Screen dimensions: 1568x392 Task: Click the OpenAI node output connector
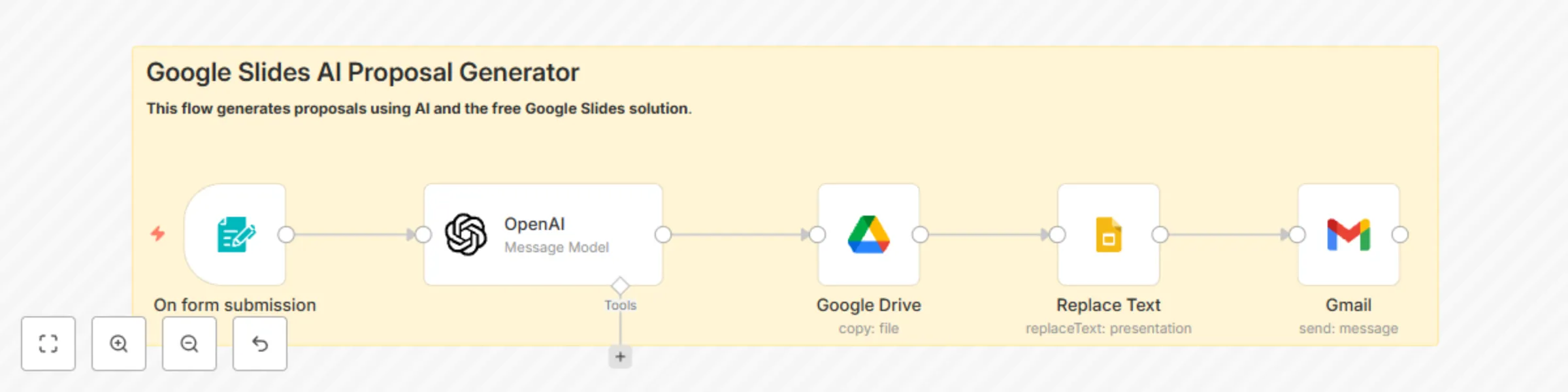pos(663,235)
